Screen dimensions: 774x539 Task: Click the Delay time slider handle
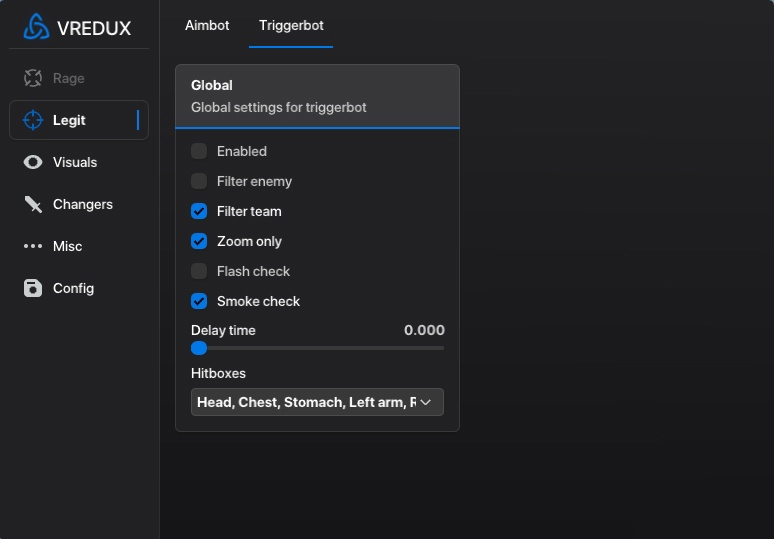199,348
